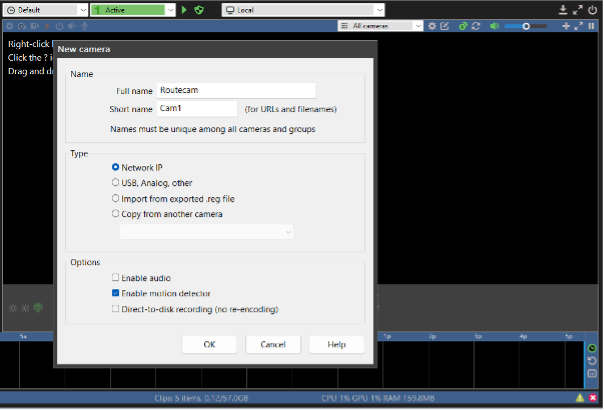Image resolution: width=604 pixels, height=410 pixels.
Task: Click the download arrow icon in top bar
Action: point(563,10)
